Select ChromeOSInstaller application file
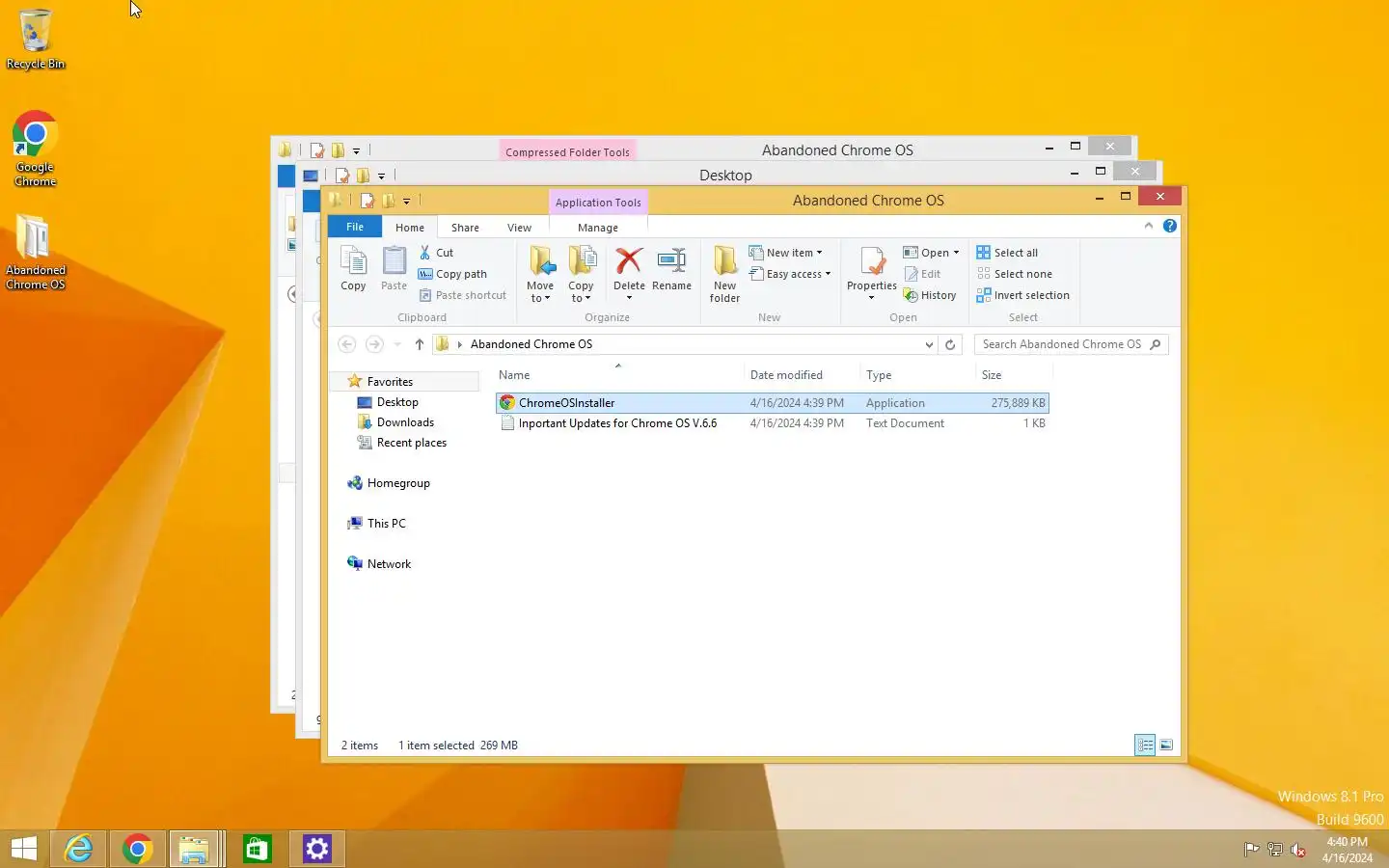This screenshot has height=868, width=1389. pos(773,403)
